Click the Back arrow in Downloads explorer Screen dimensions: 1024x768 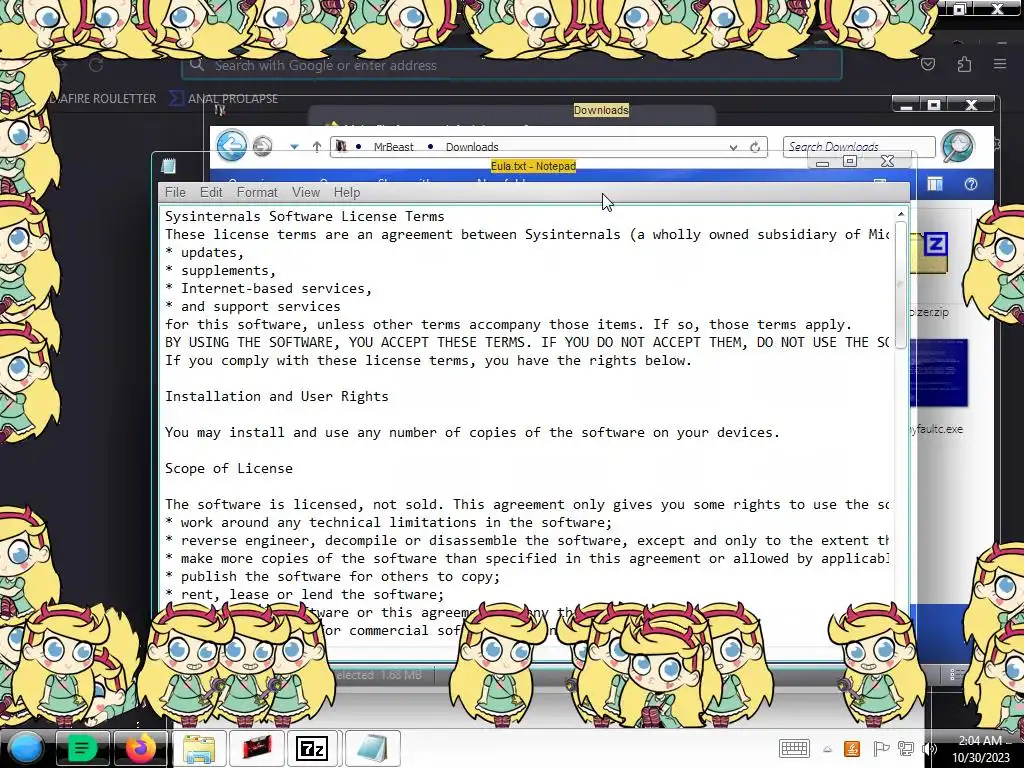232,145
